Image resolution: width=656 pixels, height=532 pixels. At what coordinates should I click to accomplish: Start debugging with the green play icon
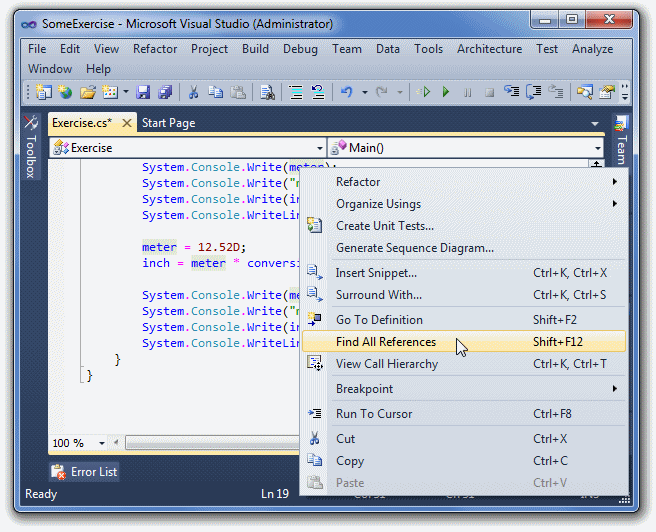[446, 92]
